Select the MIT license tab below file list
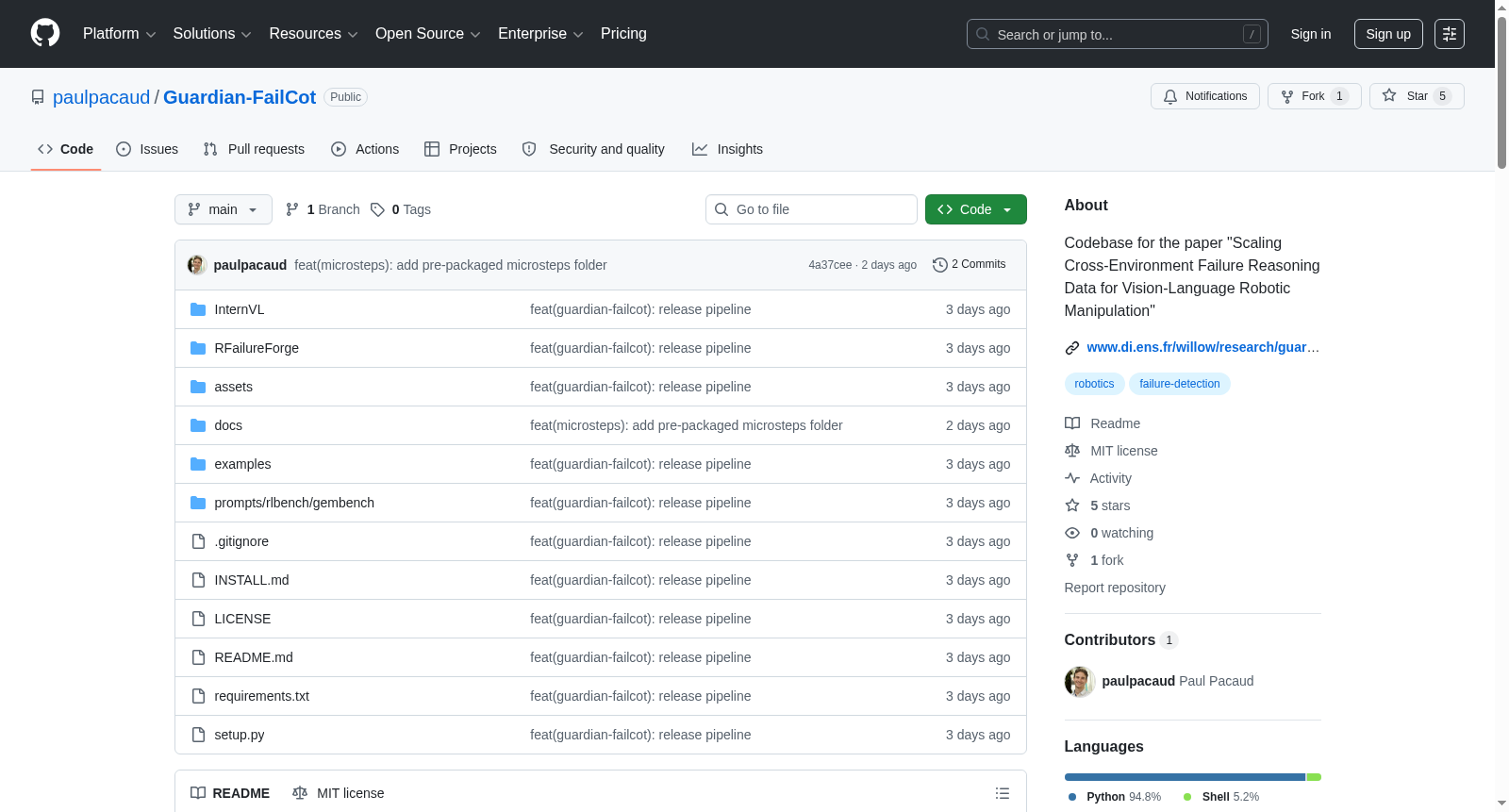The width and height of the screenshot is (1509, 812). [339, 793]
